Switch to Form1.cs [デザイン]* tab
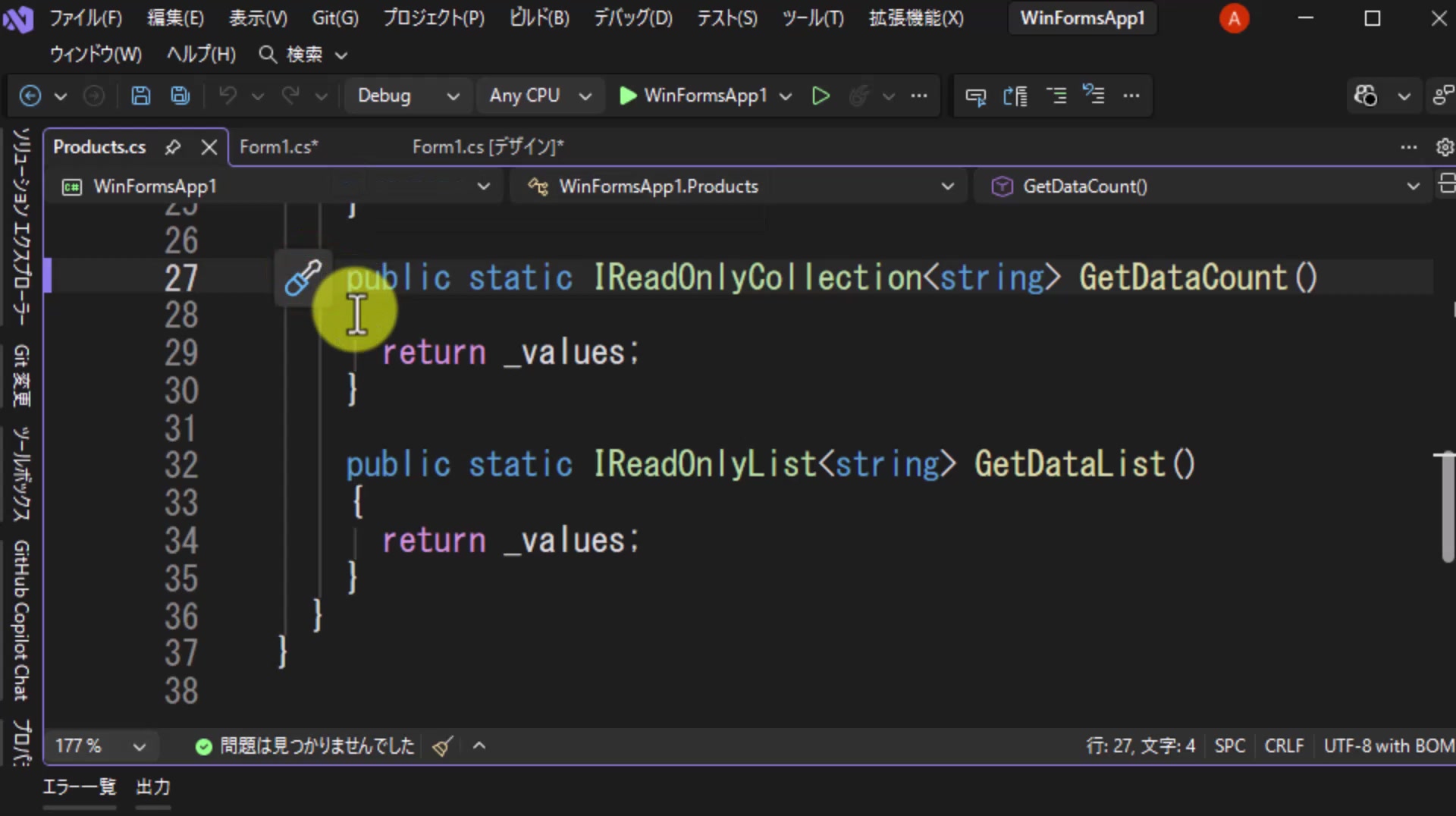 488,147
